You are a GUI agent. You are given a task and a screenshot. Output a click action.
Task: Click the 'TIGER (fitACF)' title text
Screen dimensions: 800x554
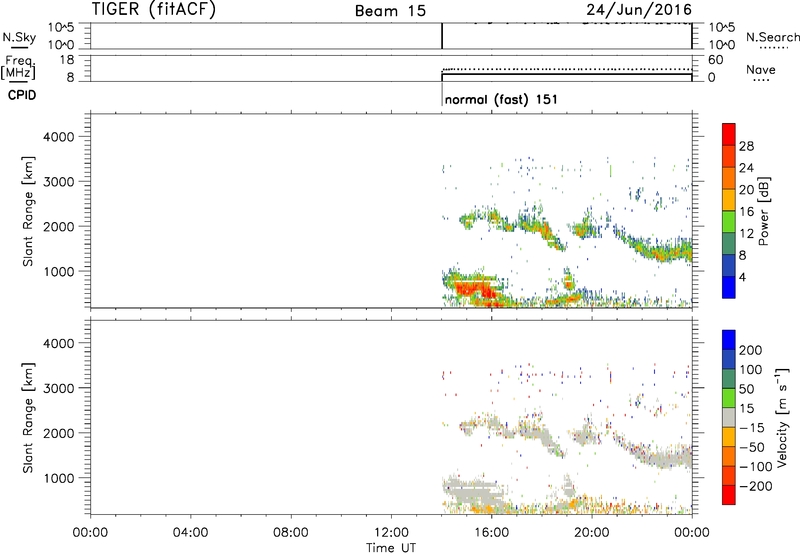[x=154, y=9]
